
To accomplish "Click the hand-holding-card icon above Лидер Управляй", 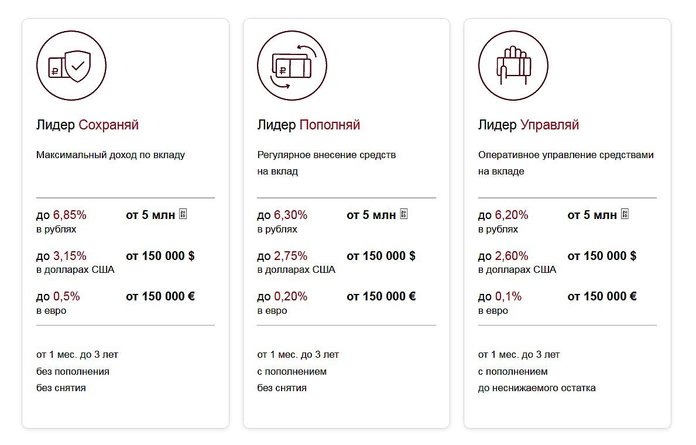I will [x=513, y=66].
